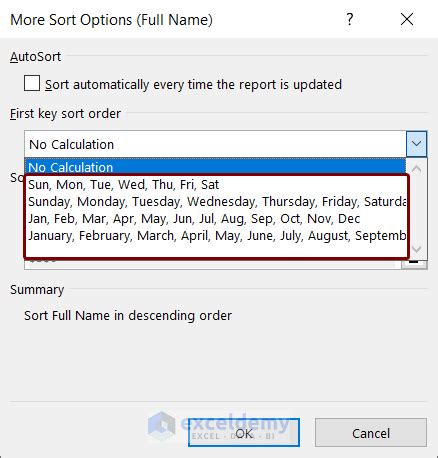The image size is (438, 458).
Task: Open the First key sort order dropdown arrow
Action: pyautogui.click(x=416, y=144)
